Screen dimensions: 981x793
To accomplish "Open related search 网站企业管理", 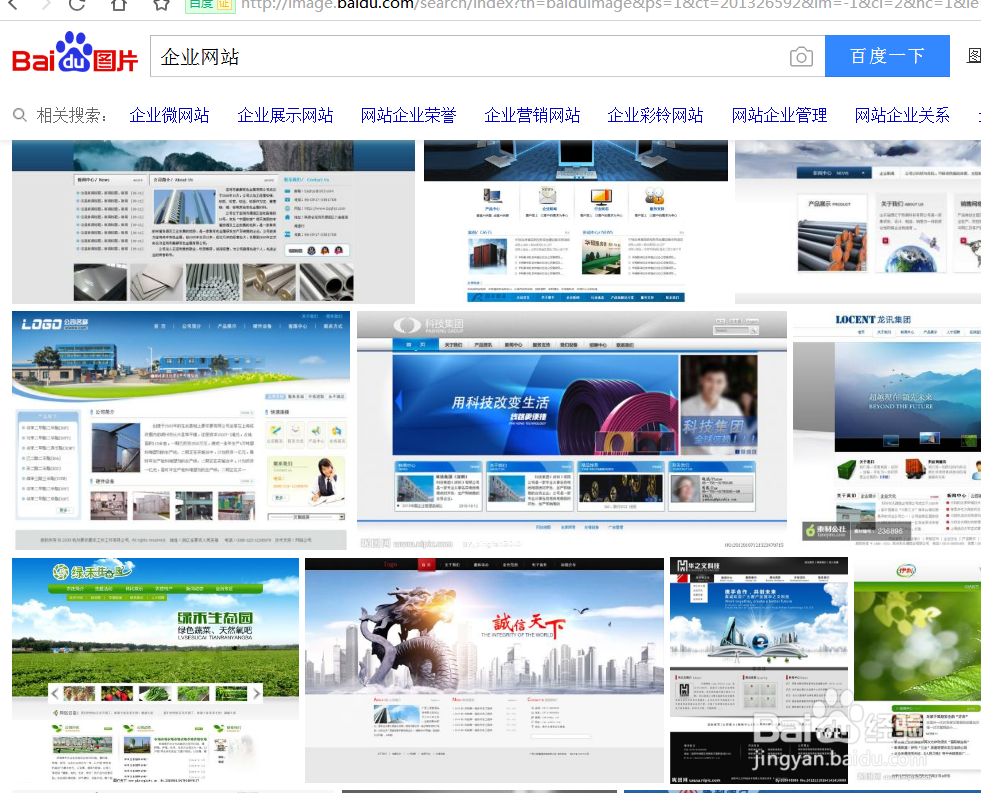I will pyautogui.click(x=779, y=115).
